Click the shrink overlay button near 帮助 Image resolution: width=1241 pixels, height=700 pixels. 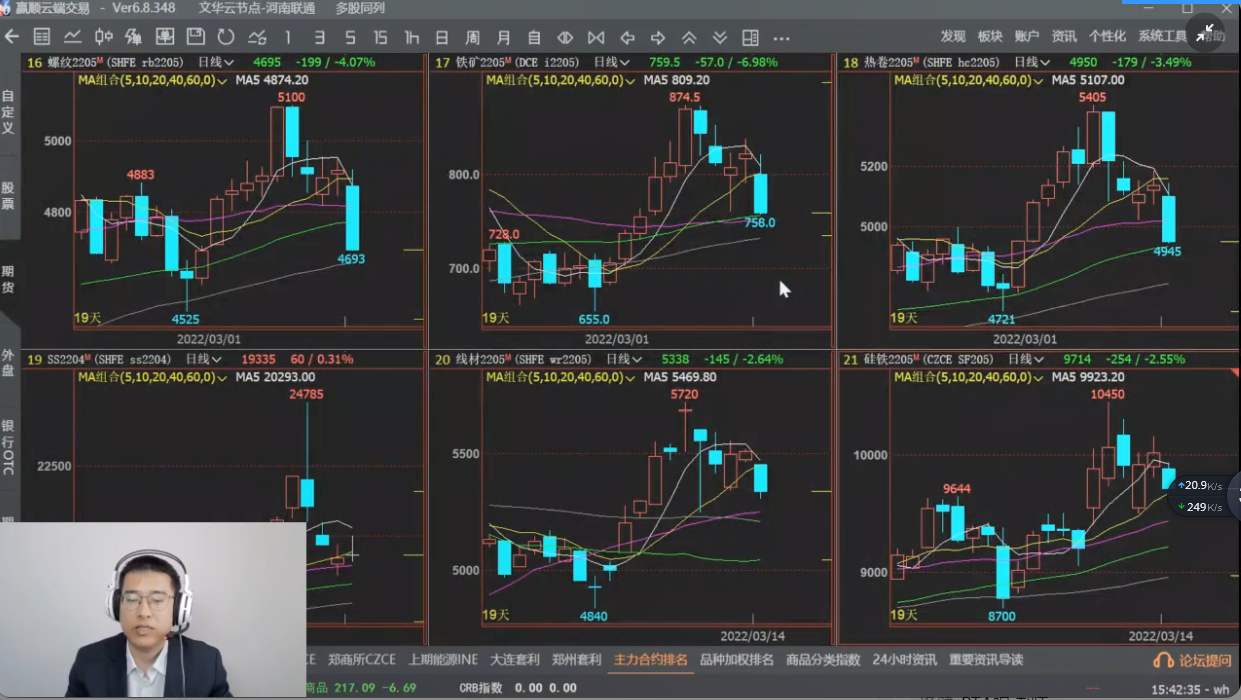(x=1206, y=31)
